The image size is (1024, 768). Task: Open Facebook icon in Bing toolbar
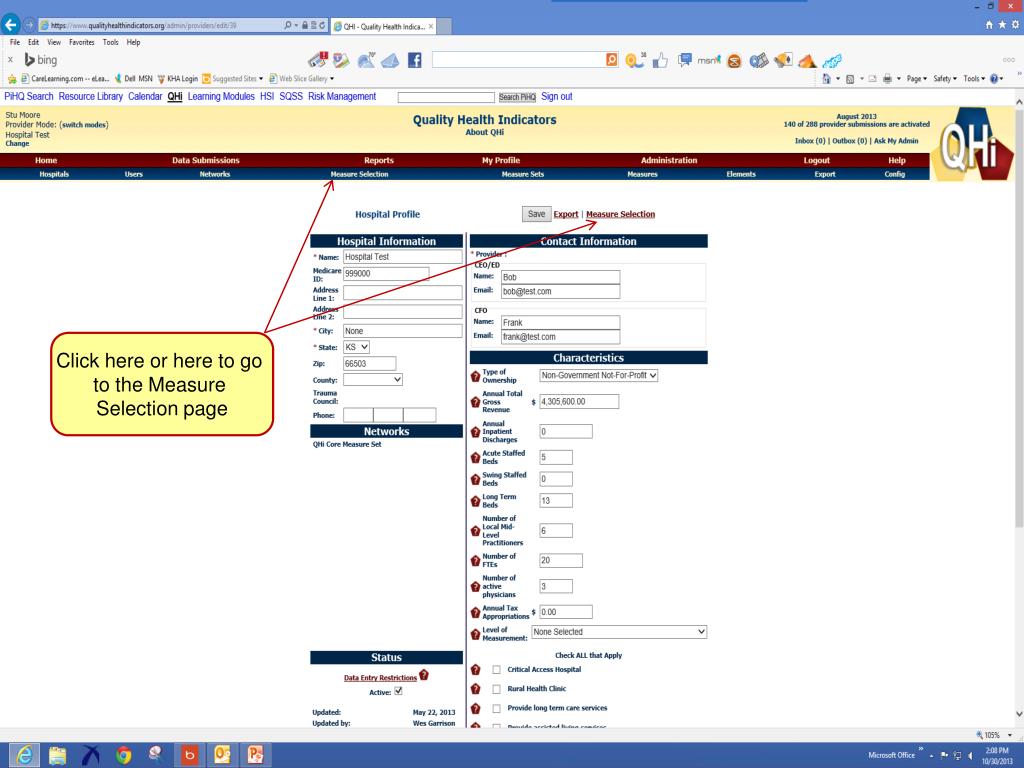tap(415, 60)
